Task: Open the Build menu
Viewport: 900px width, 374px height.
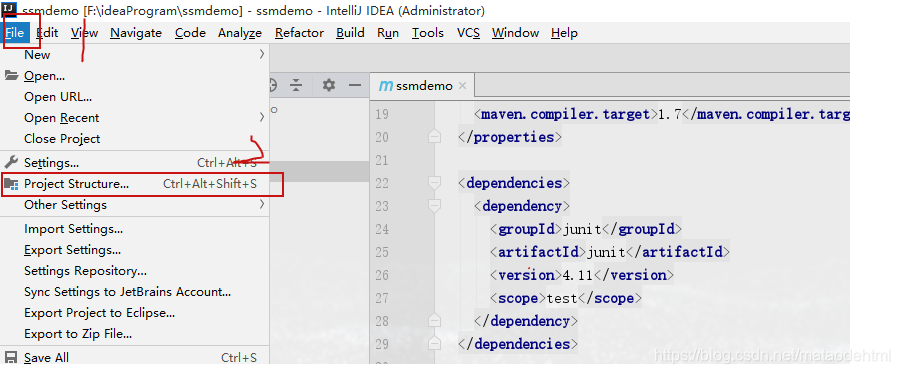Action: [x=350, y=33]
